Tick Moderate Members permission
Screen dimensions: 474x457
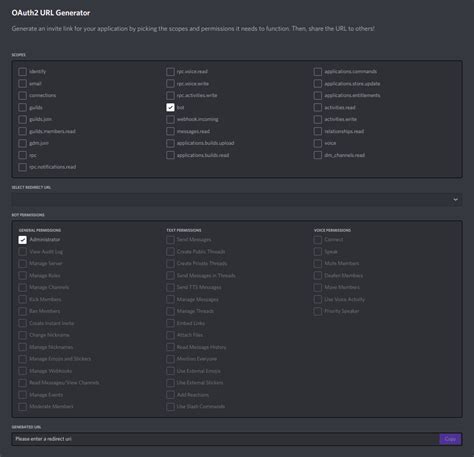pos(22,407)
